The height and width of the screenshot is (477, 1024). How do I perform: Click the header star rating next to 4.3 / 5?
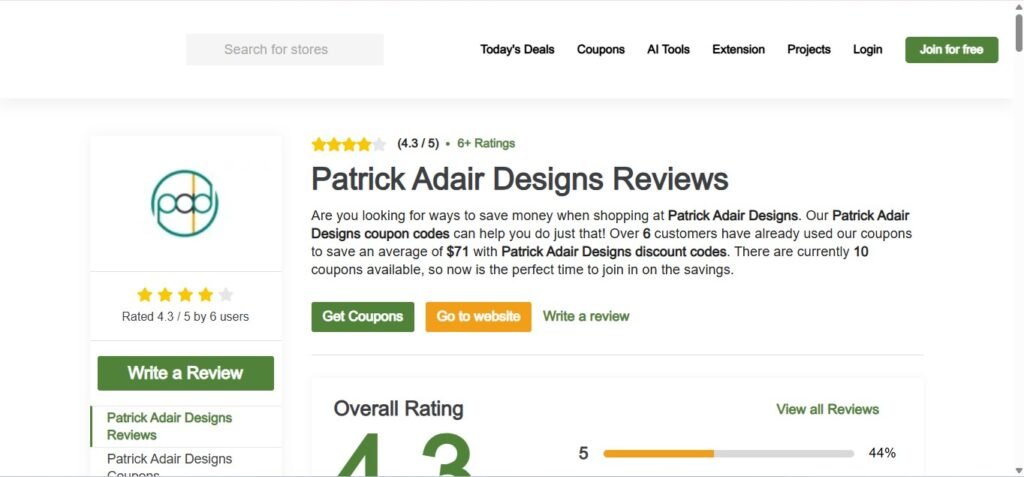(349, 144)
